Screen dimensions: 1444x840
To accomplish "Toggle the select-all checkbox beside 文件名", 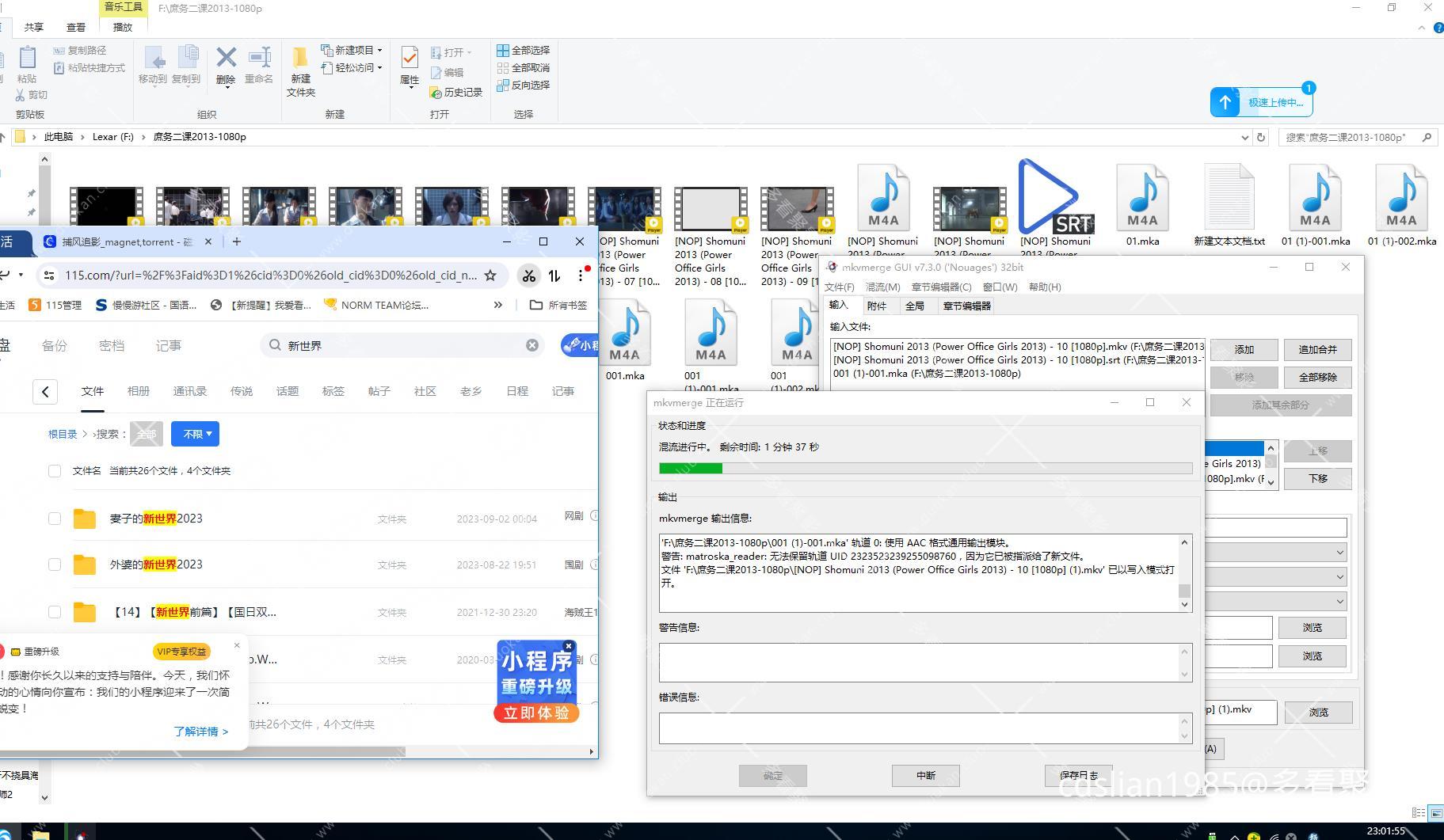I will click(55, 471).
